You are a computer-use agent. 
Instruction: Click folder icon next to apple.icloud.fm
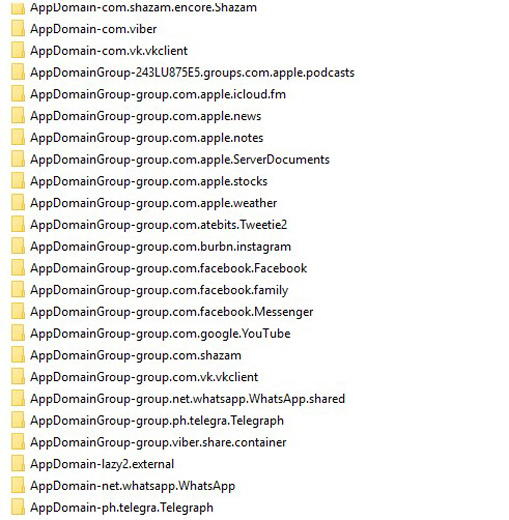pos(18,94)
